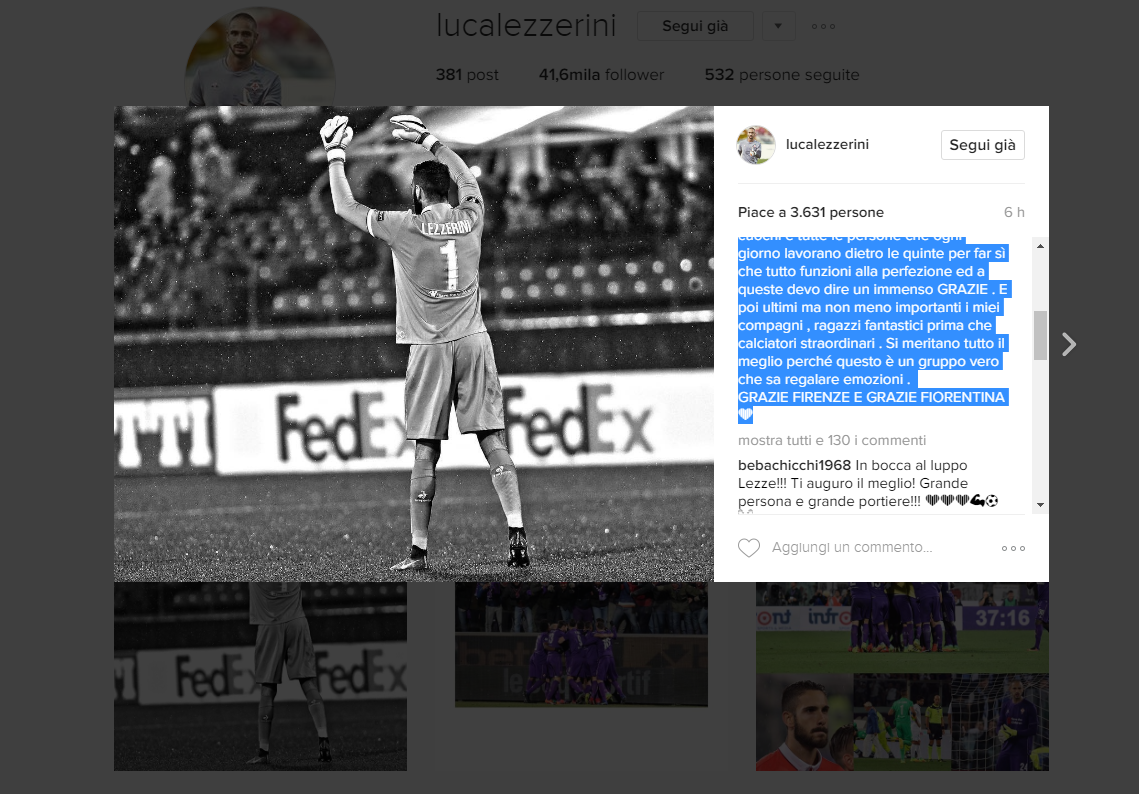The image size is (1139, 799).
Task: Open post options three-dot menu
Action: point(1013,548)
